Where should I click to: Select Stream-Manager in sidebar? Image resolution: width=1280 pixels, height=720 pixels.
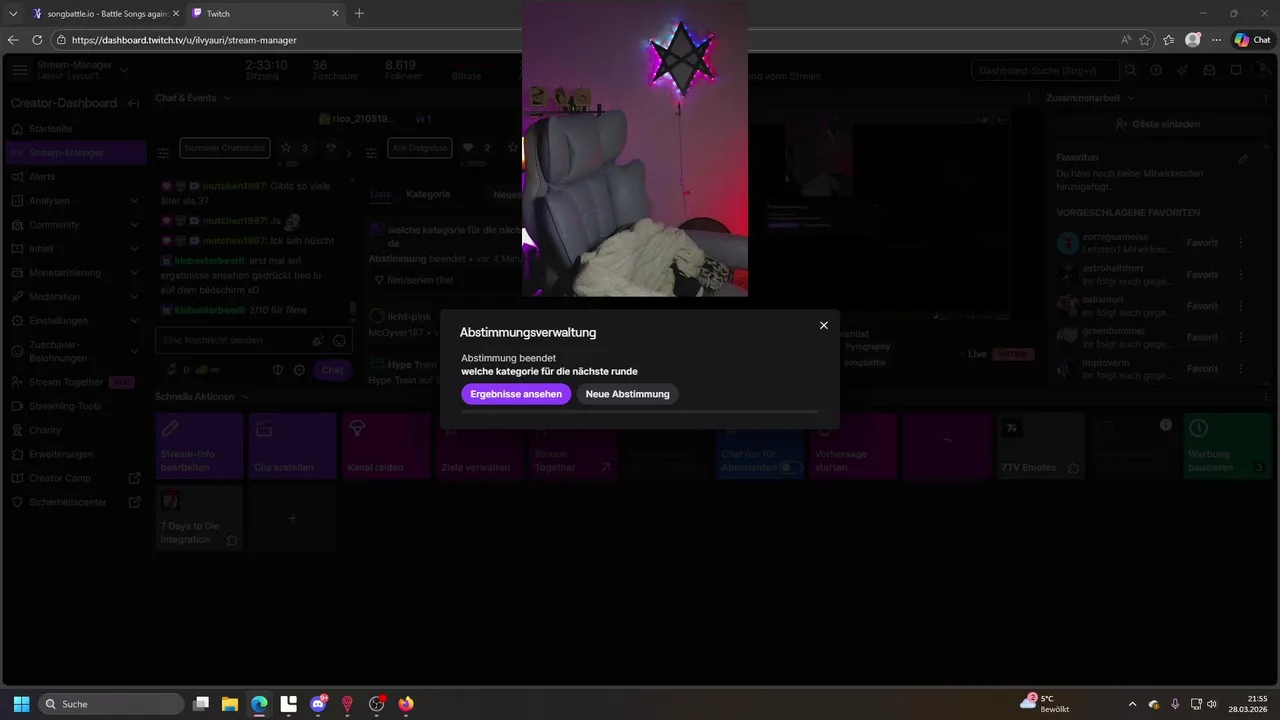pos(76,153)
